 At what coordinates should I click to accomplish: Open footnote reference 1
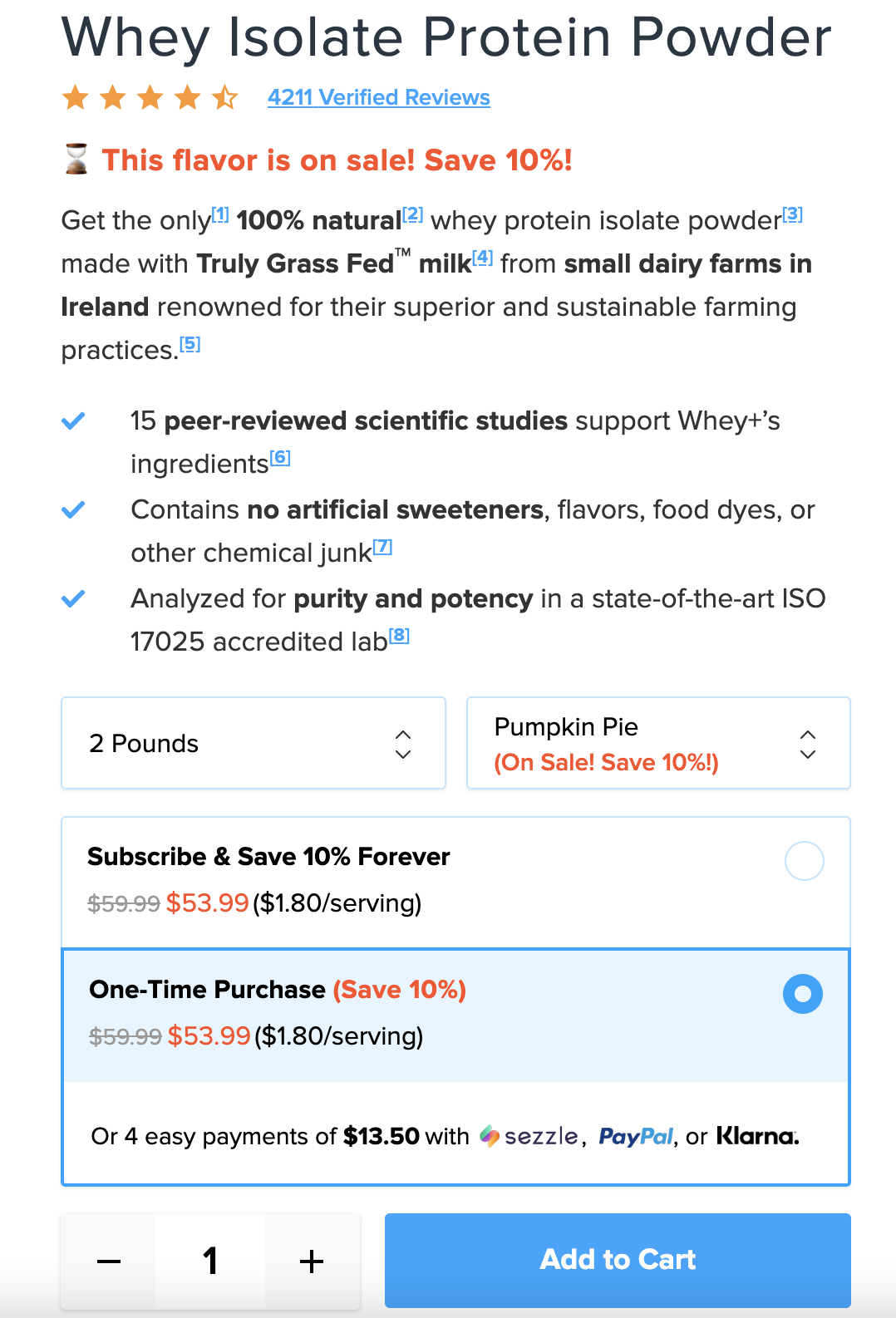click(219, 214)
